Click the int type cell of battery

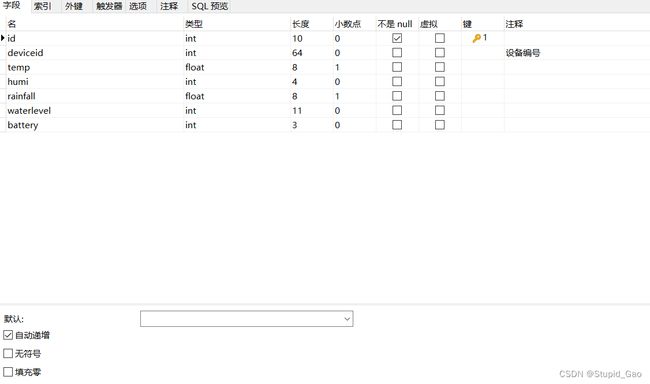pos(237,125)
